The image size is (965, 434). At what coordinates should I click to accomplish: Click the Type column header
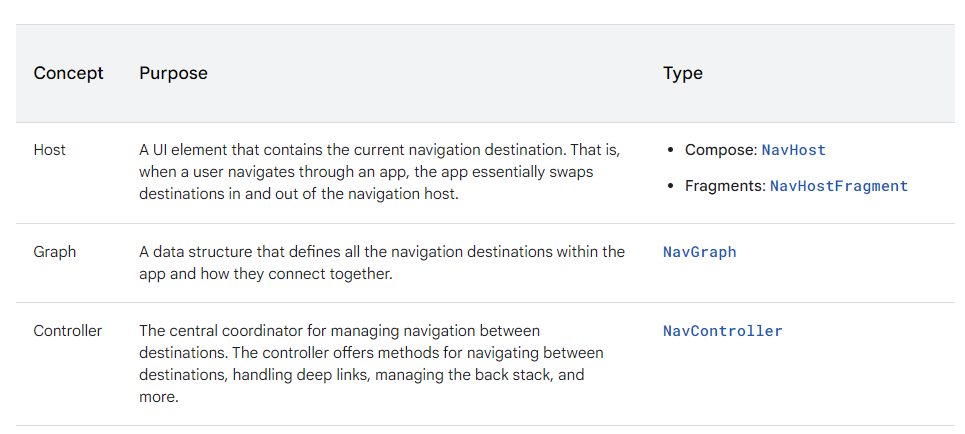coord(682,73)
